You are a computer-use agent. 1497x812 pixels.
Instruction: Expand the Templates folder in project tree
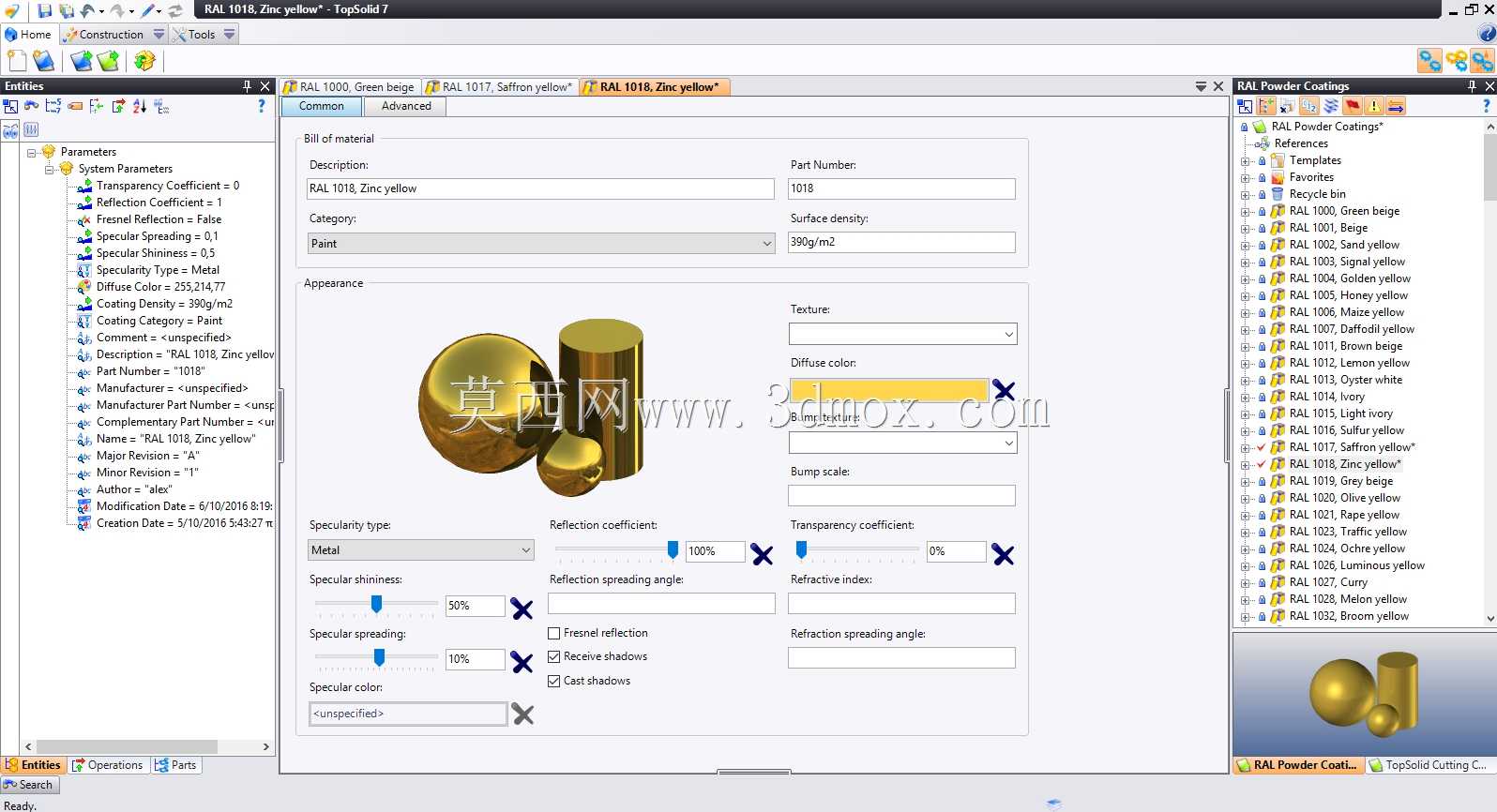1245,160
